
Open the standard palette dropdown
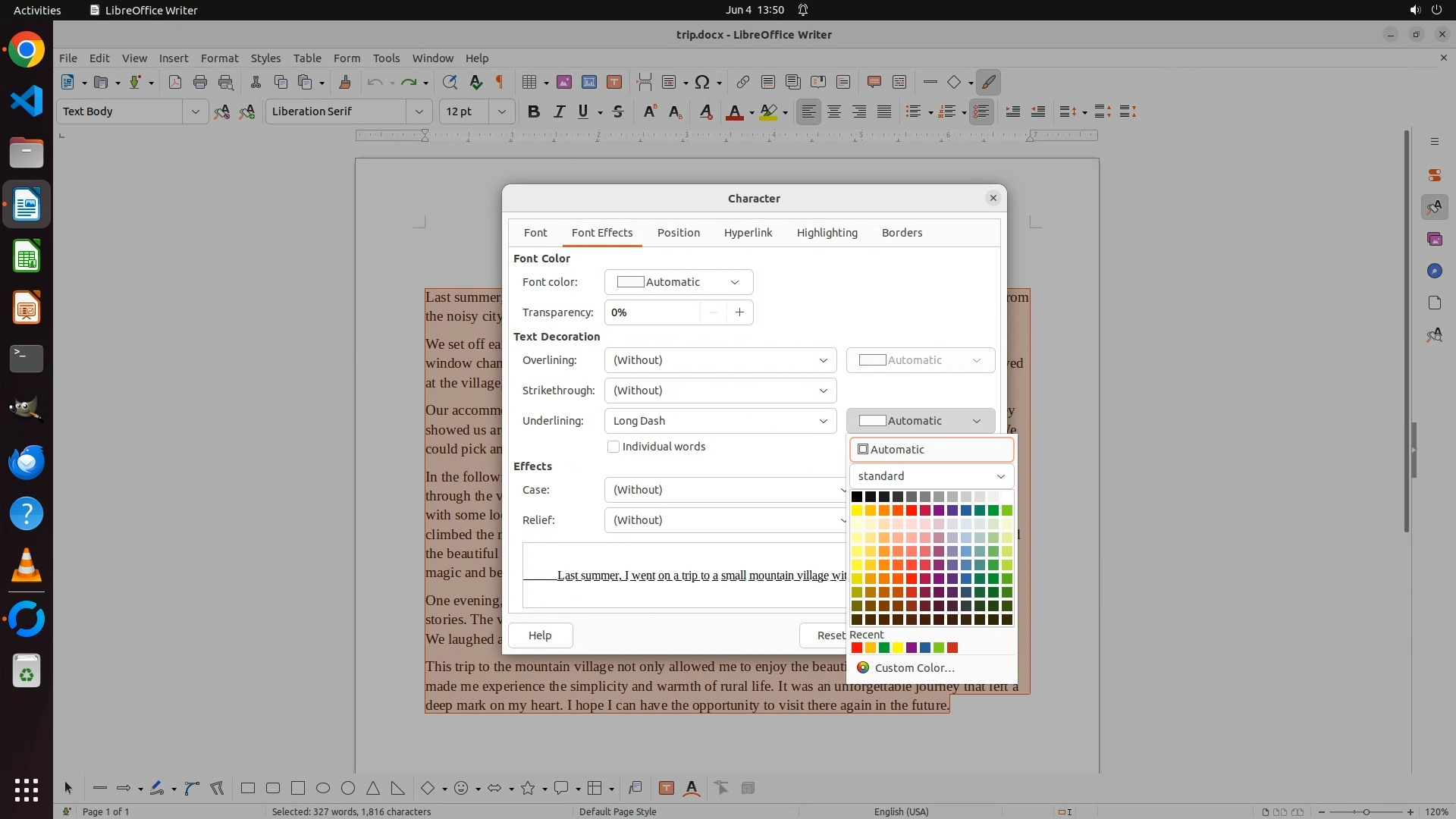931,476
